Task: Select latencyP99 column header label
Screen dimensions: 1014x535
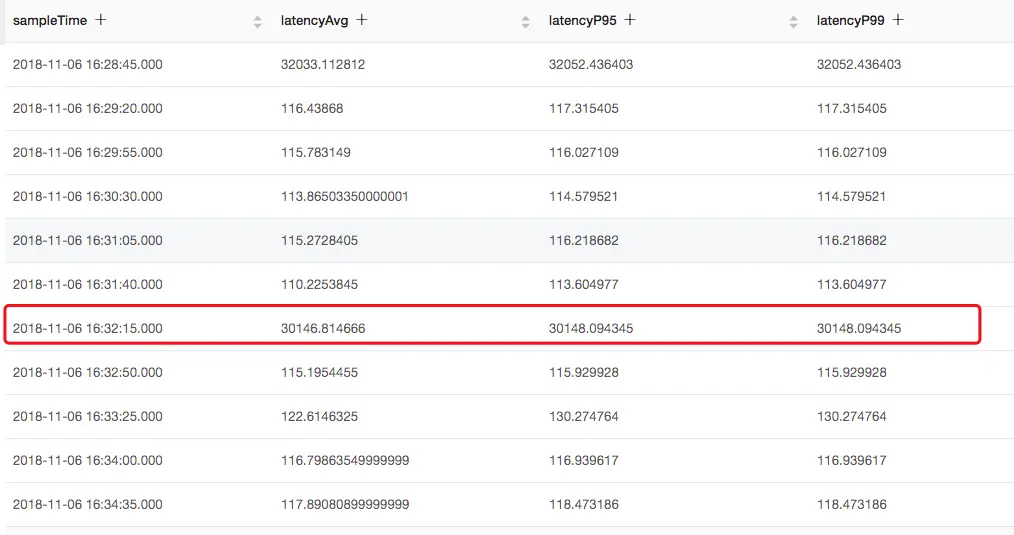Action: point(850,21)
